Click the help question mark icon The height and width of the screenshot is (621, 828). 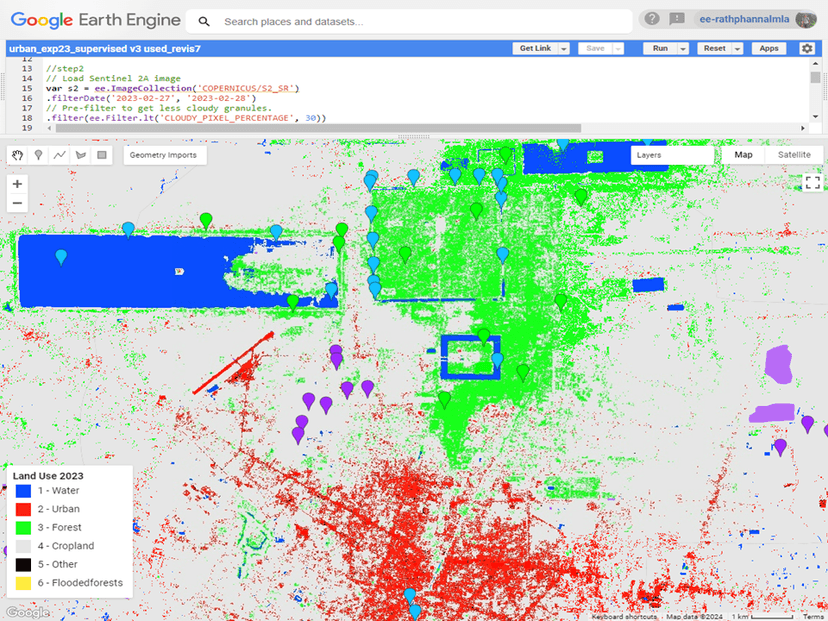[x=652, y=19]
